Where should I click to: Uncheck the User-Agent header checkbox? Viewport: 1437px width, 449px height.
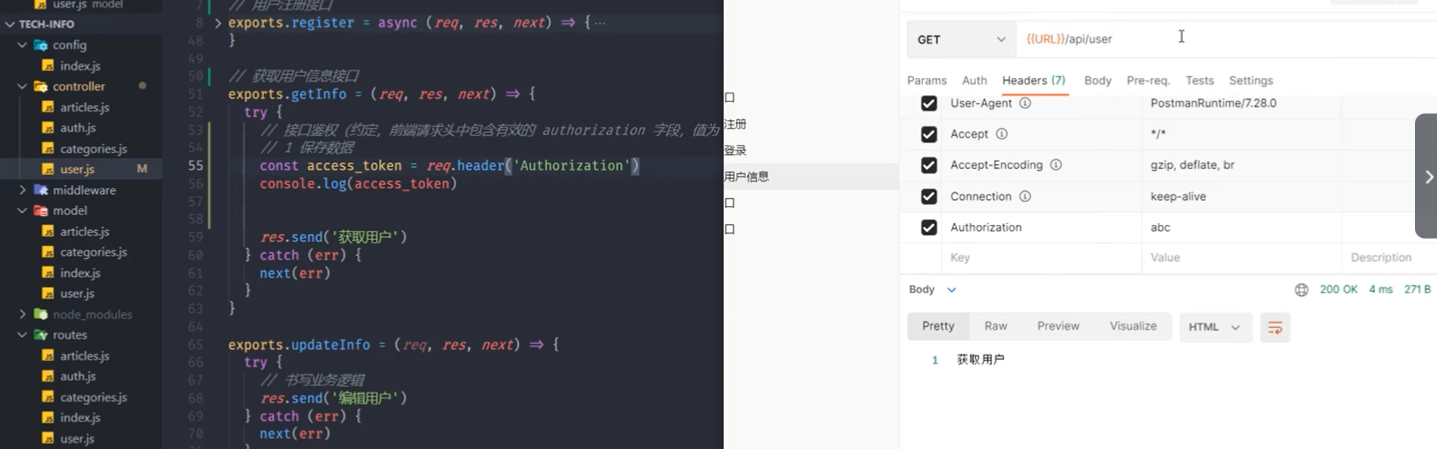(929, 103)
